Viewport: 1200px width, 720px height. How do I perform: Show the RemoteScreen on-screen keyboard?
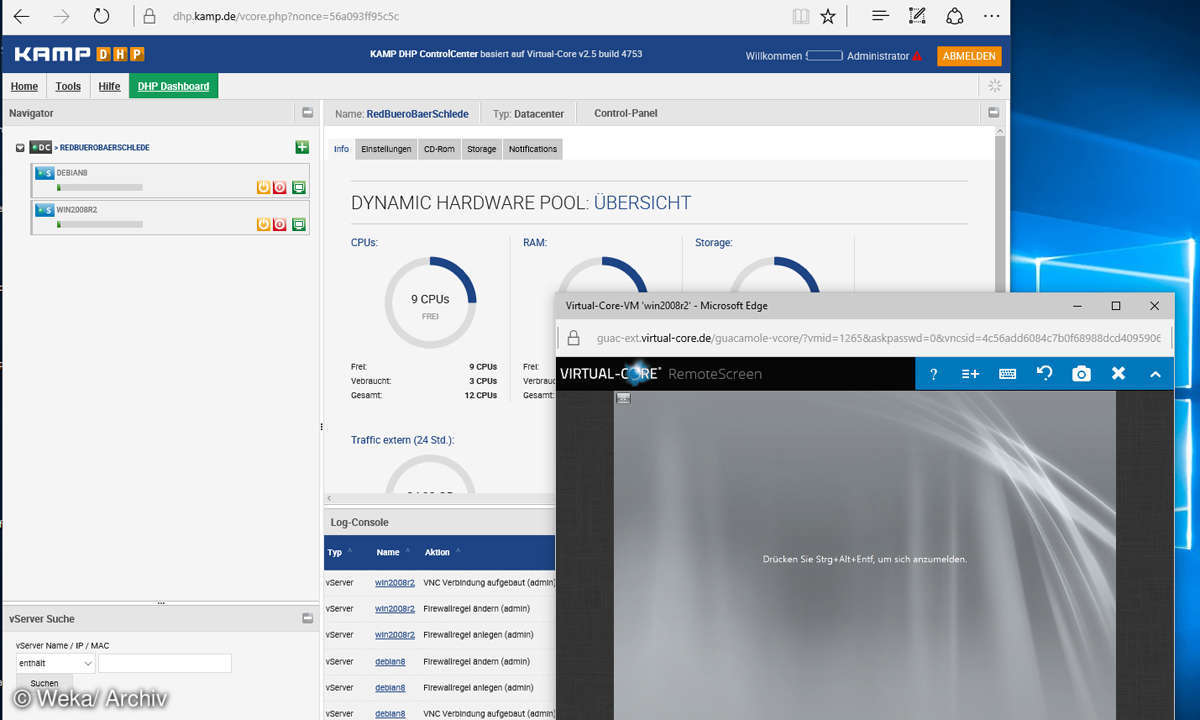click(x=1007, y=373)
